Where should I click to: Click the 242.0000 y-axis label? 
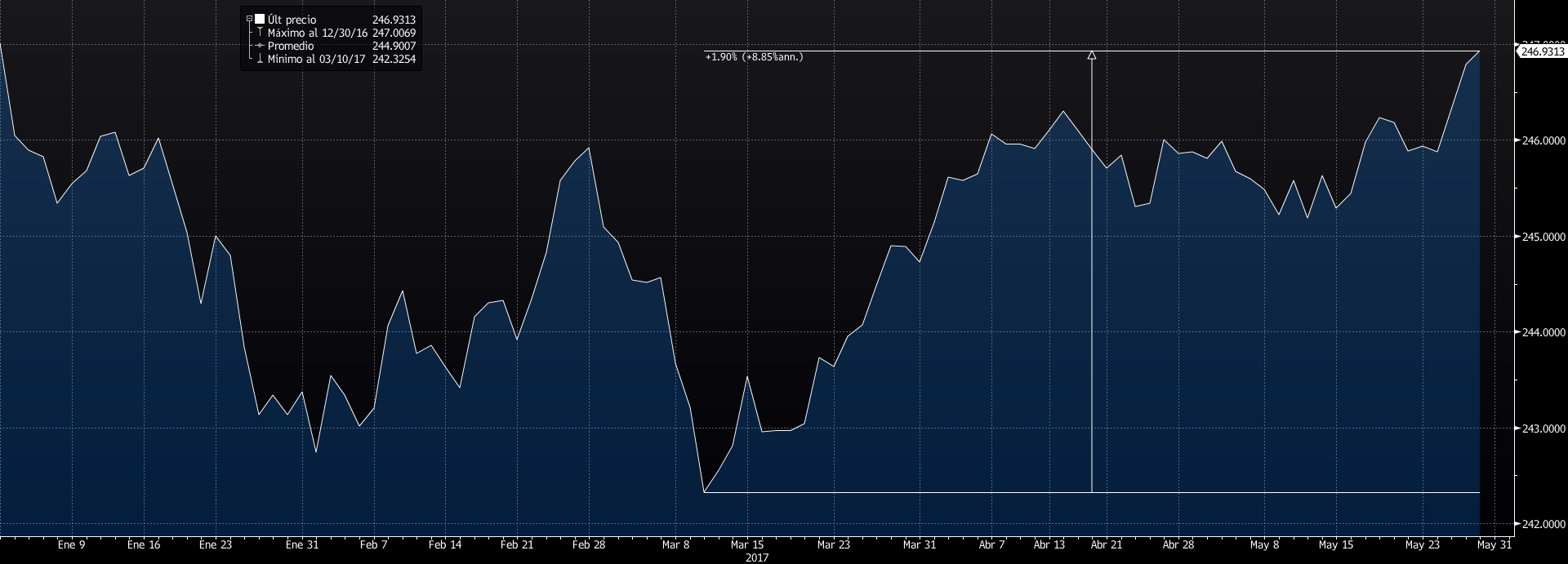1543,524
